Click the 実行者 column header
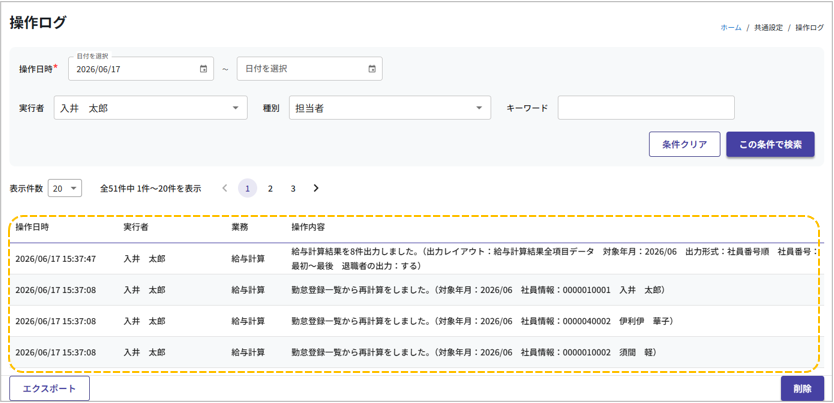The image size is (834, 403). (136, 228)
